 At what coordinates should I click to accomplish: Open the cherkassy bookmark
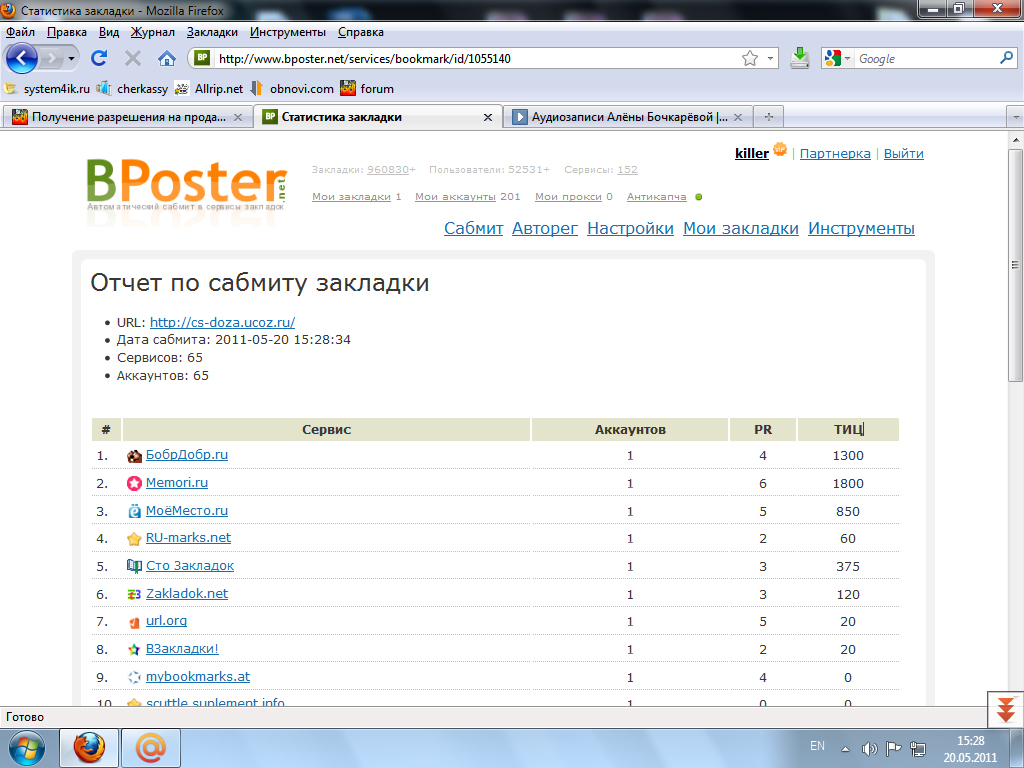[x=133, y=89]
